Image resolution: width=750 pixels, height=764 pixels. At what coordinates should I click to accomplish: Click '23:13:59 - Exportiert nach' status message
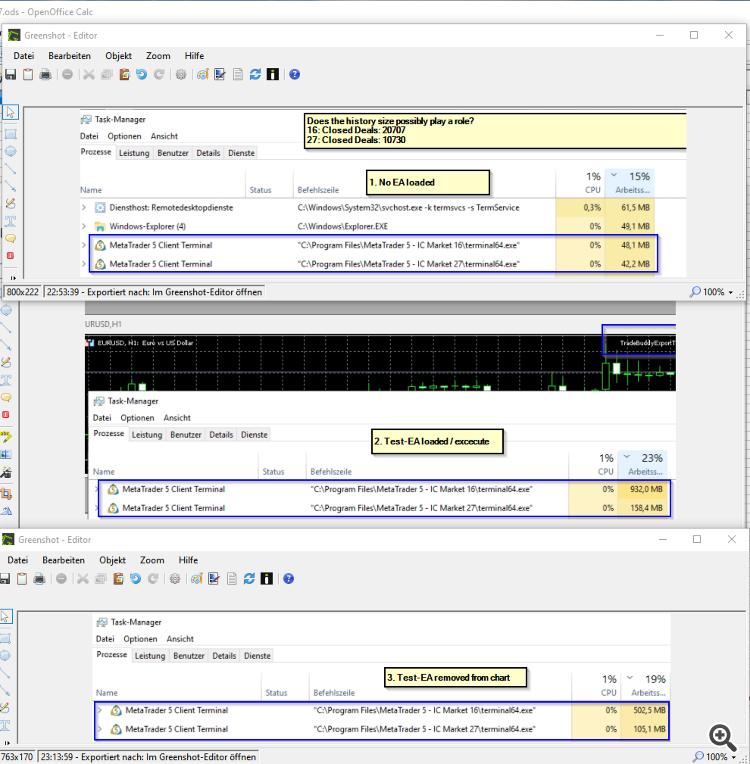point(148,757)
